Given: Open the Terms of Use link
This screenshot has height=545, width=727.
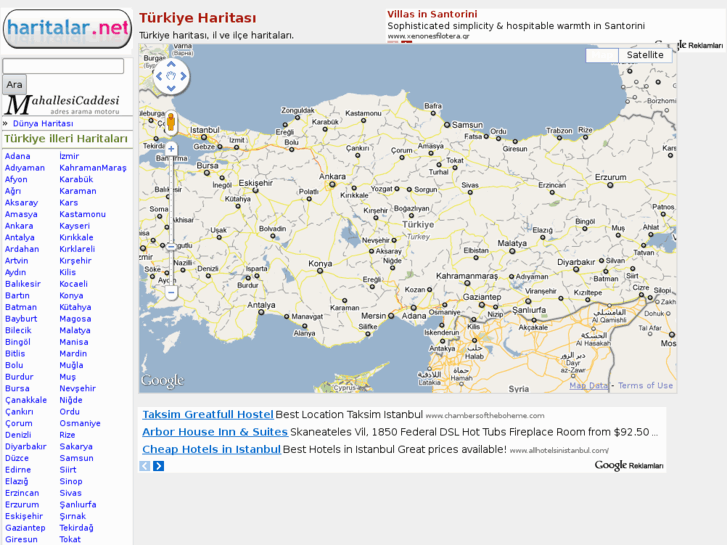Looking at the screenshot, I should tap(645, 385).
